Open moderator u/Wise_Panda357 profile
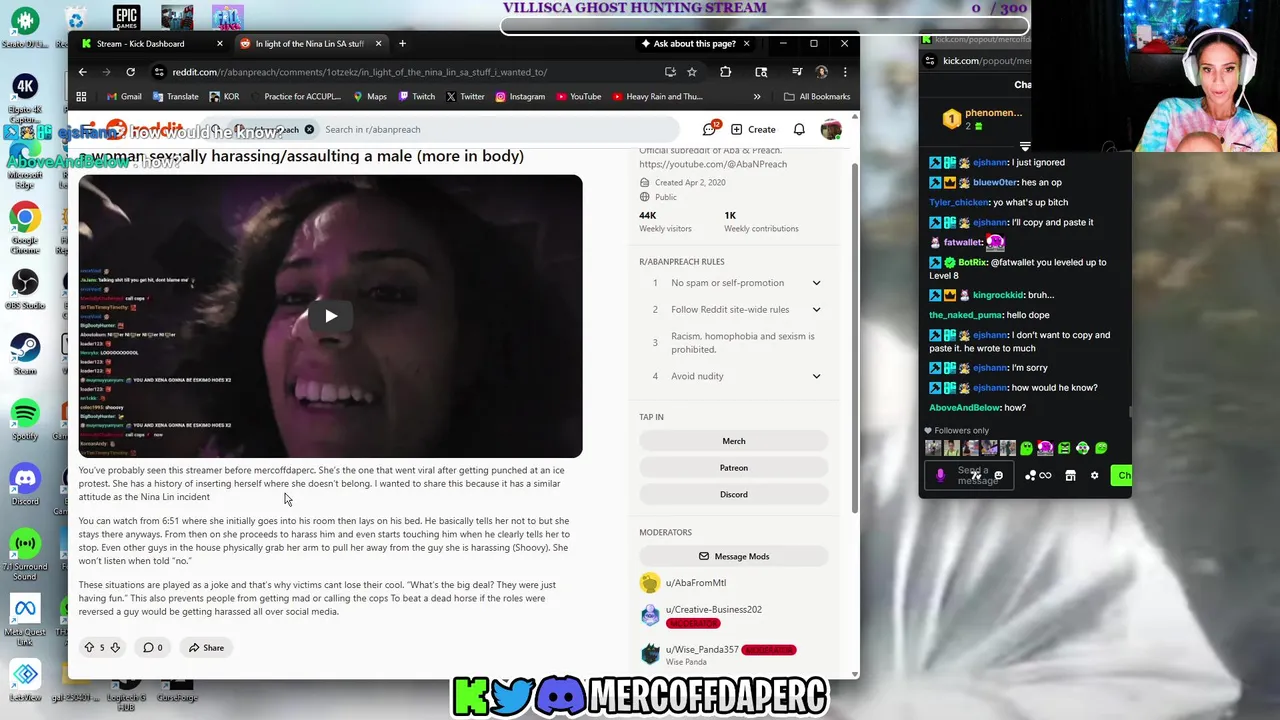 702,650
